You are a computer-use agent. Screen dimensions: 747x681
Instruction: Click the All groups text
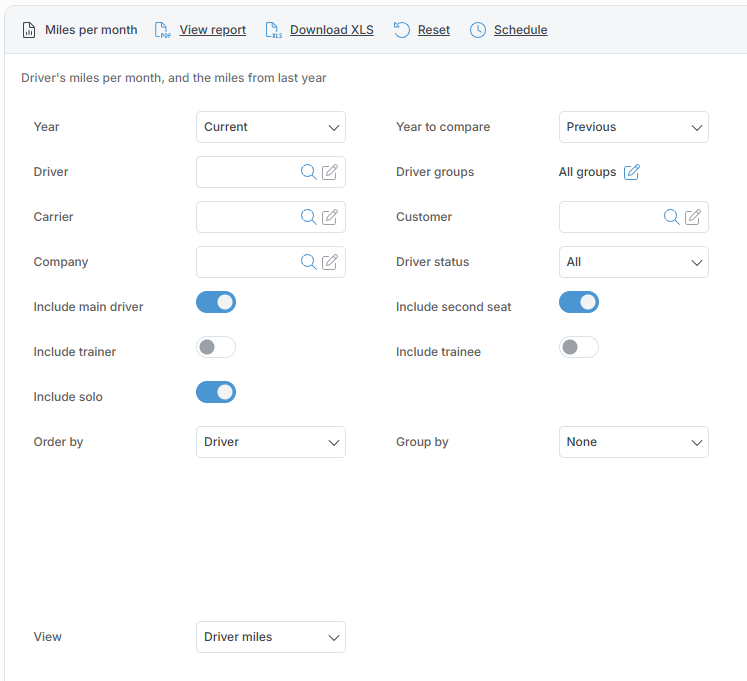pyautogui.click(x=587, y=172)
